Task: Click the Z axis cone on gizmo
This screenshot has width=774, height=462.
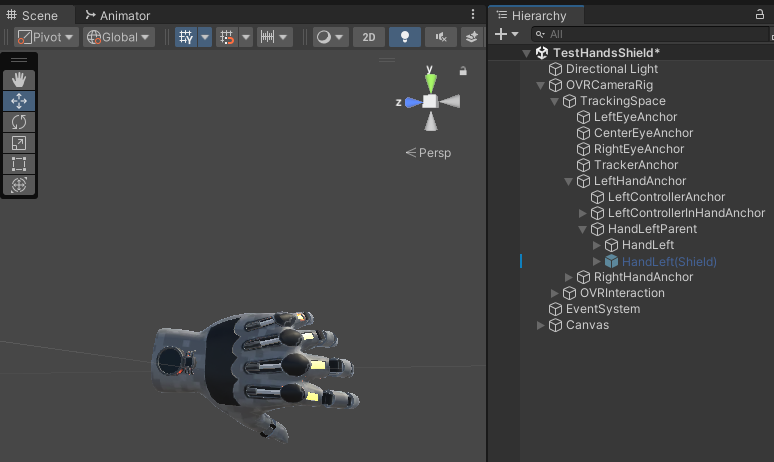Action: 413,102
